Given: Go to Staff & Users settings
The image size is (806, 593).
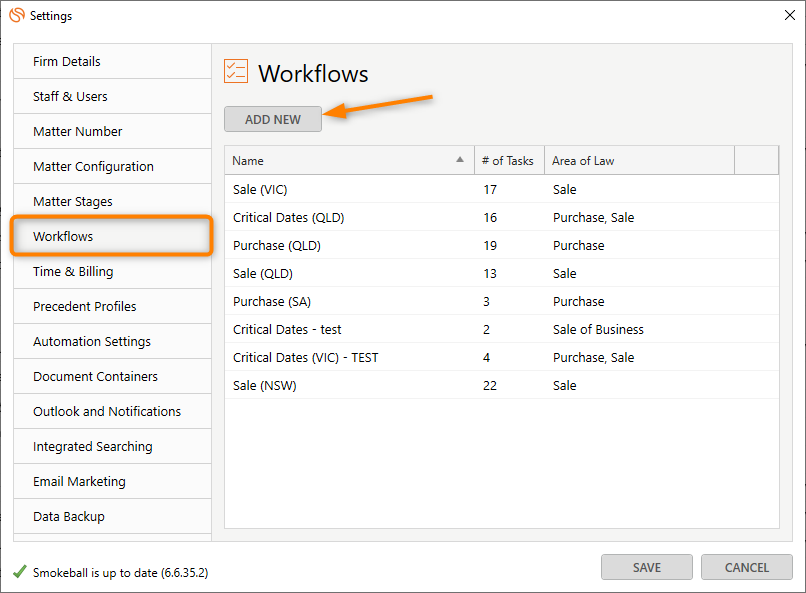Looking at the screenshot, I should point(70,97).
